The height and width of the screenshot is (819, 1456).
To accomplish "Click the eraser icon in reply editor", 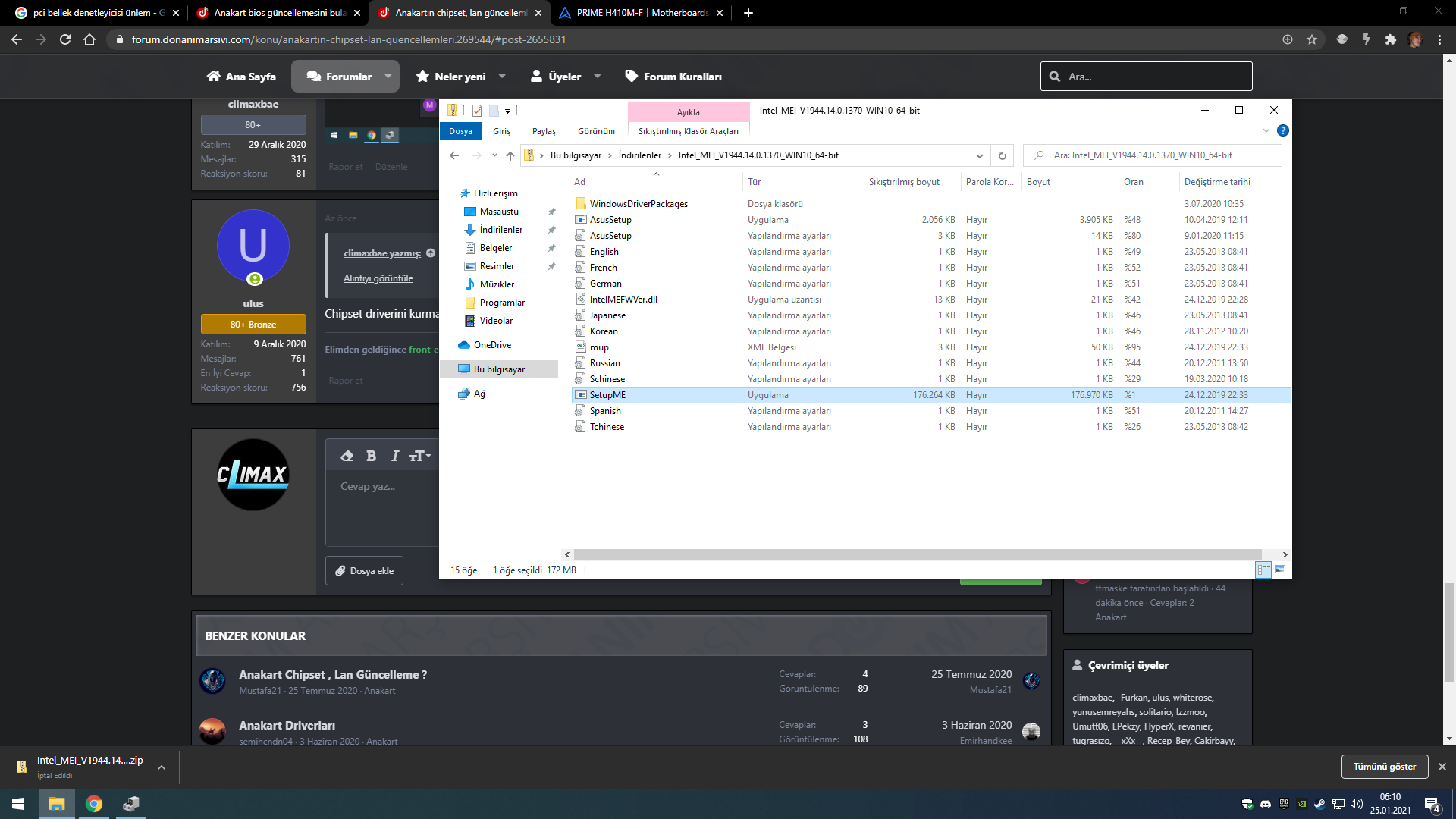I will 347,456.
